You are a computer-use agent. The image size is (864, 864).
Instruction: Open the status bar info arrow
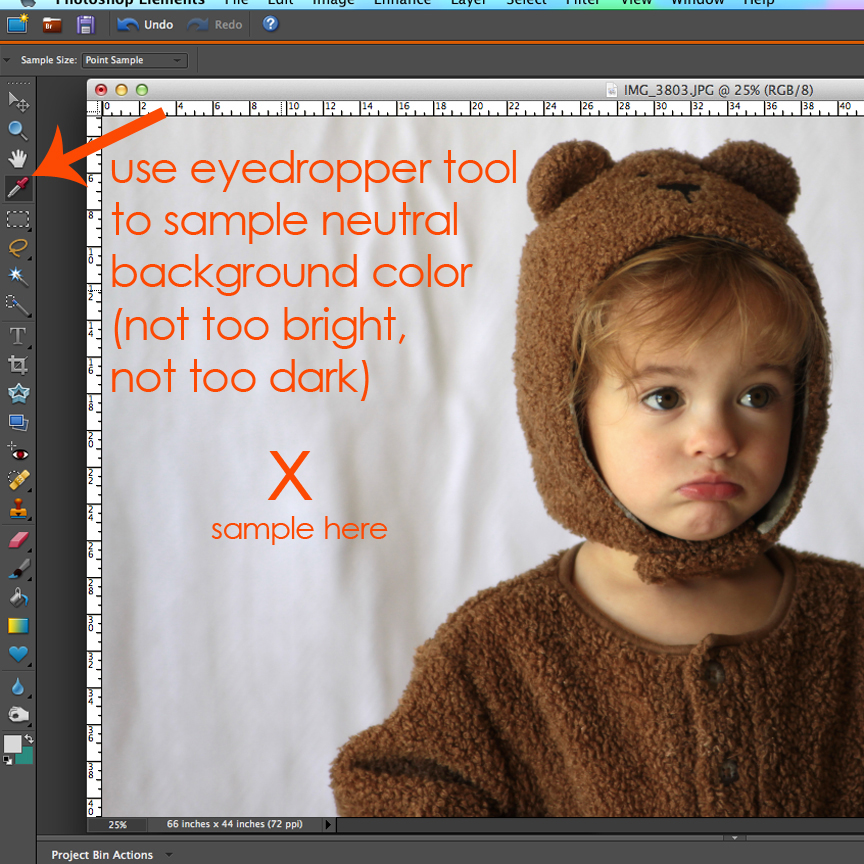point(328,824)
